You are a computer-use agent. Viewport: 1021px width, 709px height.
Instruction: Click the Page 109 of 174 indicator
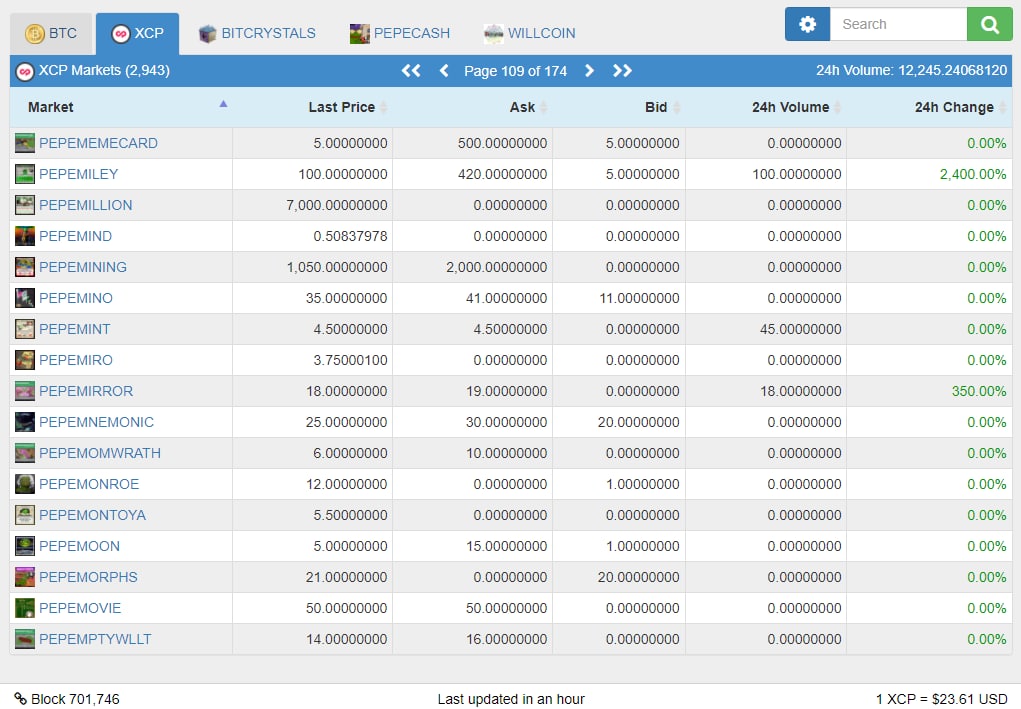coord(516,71)
